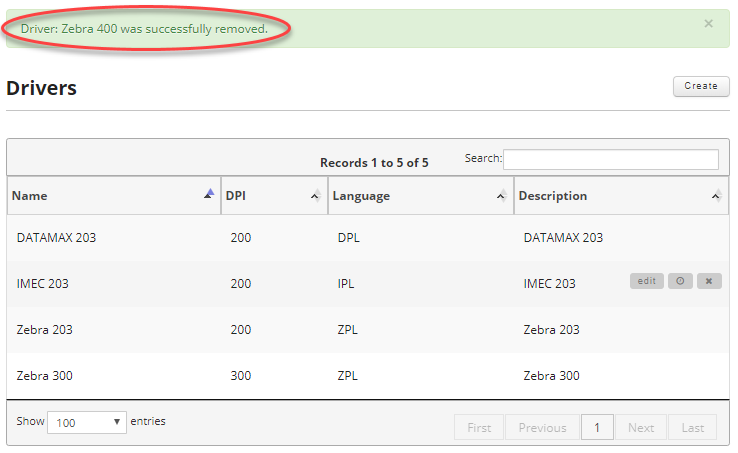Click the Create button
The width and height of the screenshot is (738, 453).
701,86
